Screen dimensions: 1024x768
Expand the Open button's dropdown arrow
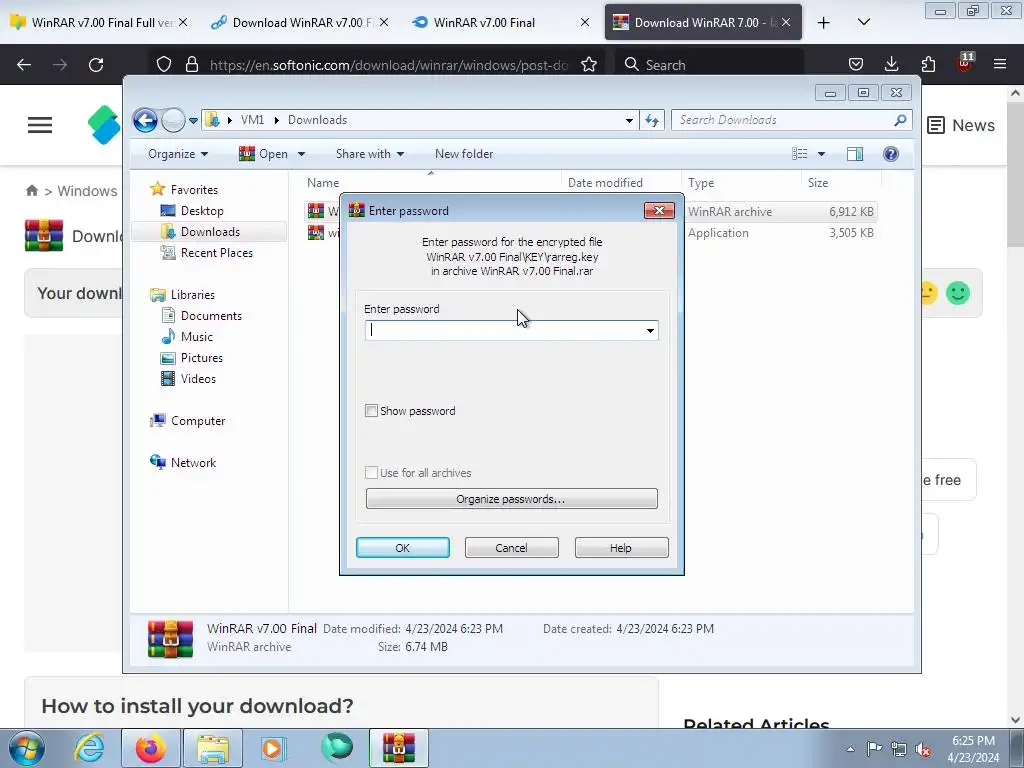pos(301,154)
